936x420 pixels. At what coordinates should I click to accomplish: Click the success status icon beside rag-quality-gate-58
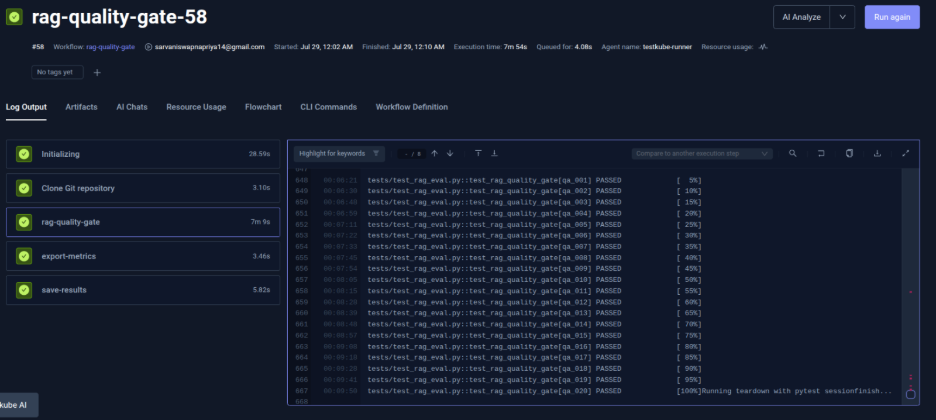[x=14, y=17]
